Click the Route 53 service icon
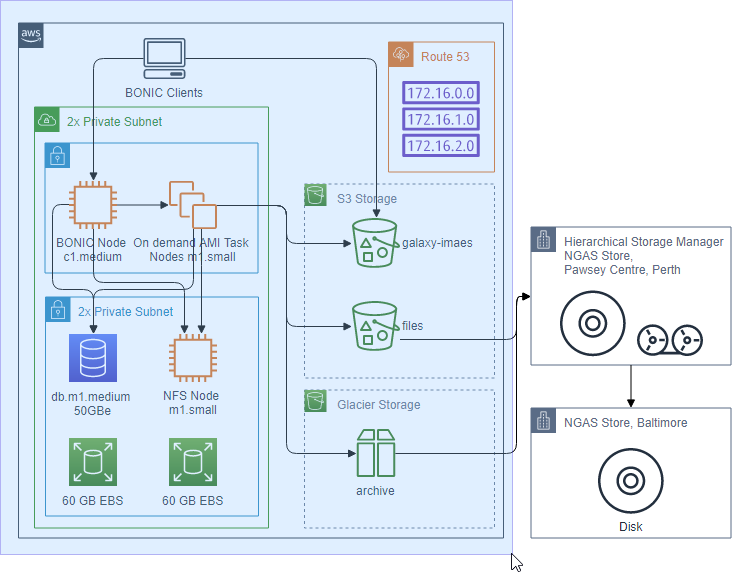The image size is (732, 572). click(401, 55)
